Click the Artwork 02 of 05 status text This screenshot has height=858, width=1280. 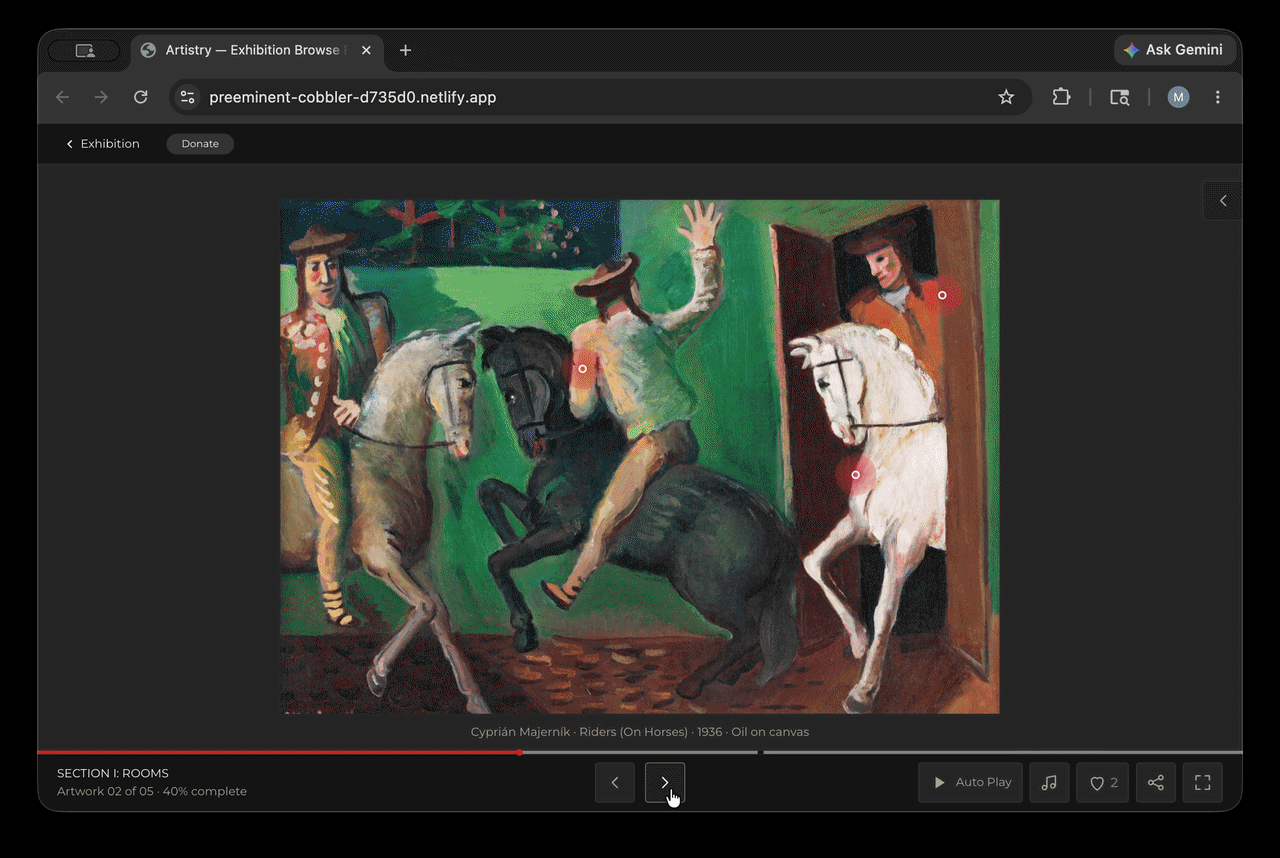coord(152,791)
